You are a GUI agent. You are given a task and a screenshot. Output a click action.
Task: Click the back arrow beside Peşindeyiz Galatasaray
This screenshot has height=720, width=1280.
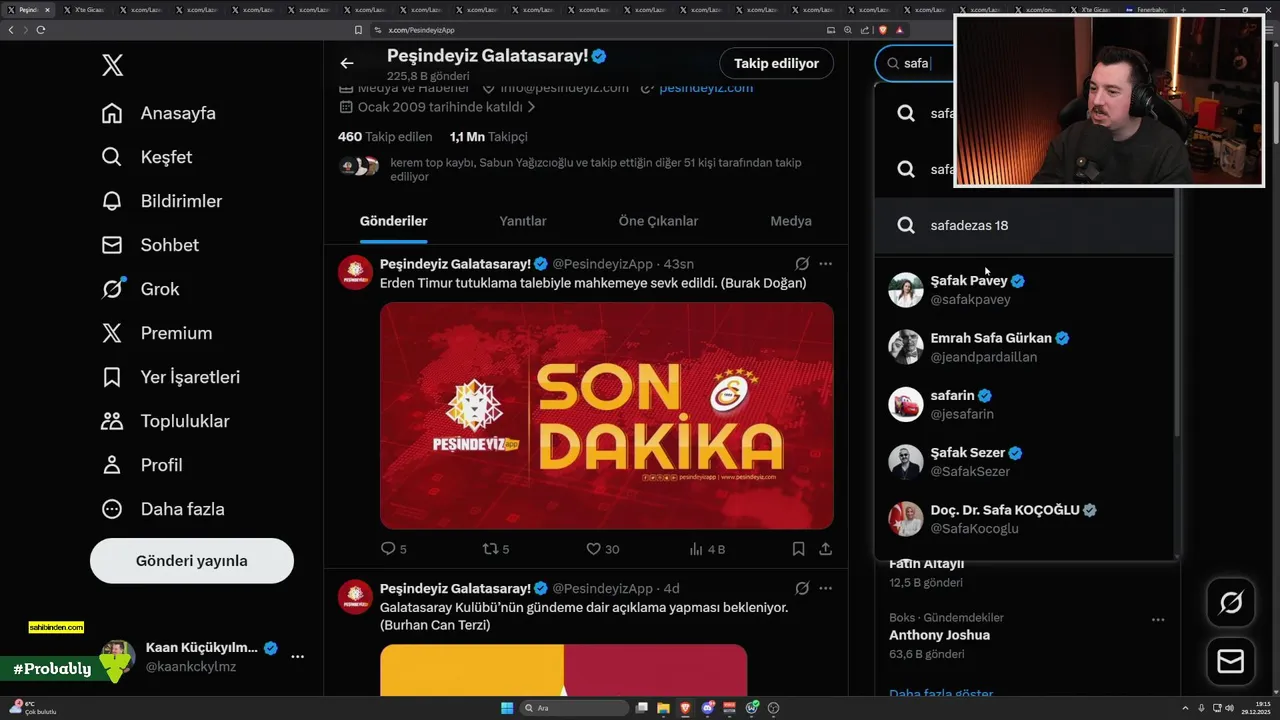pos(347,63)
